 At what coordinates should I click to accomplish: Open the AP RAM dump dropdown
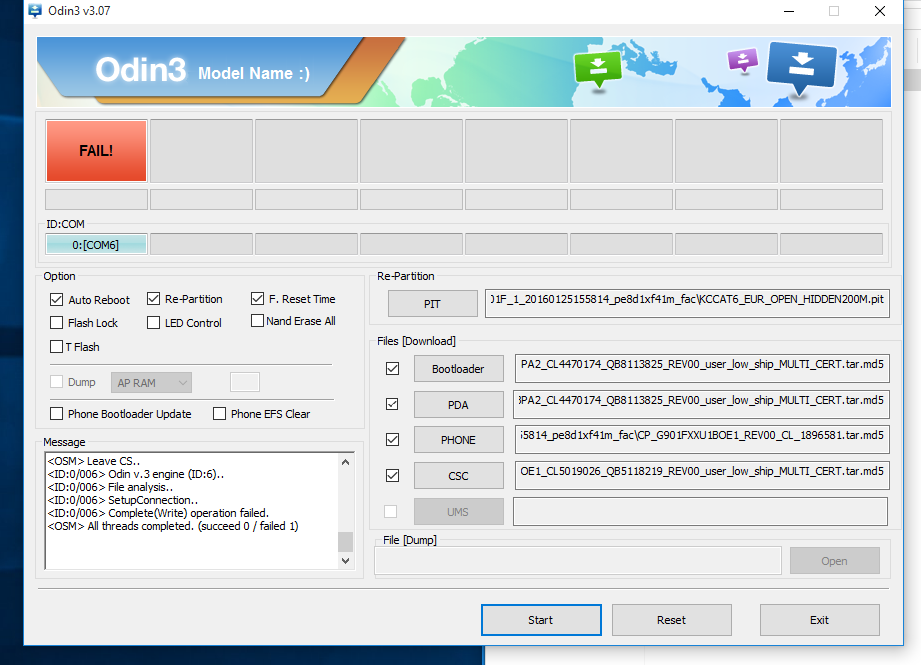point(151,383)
